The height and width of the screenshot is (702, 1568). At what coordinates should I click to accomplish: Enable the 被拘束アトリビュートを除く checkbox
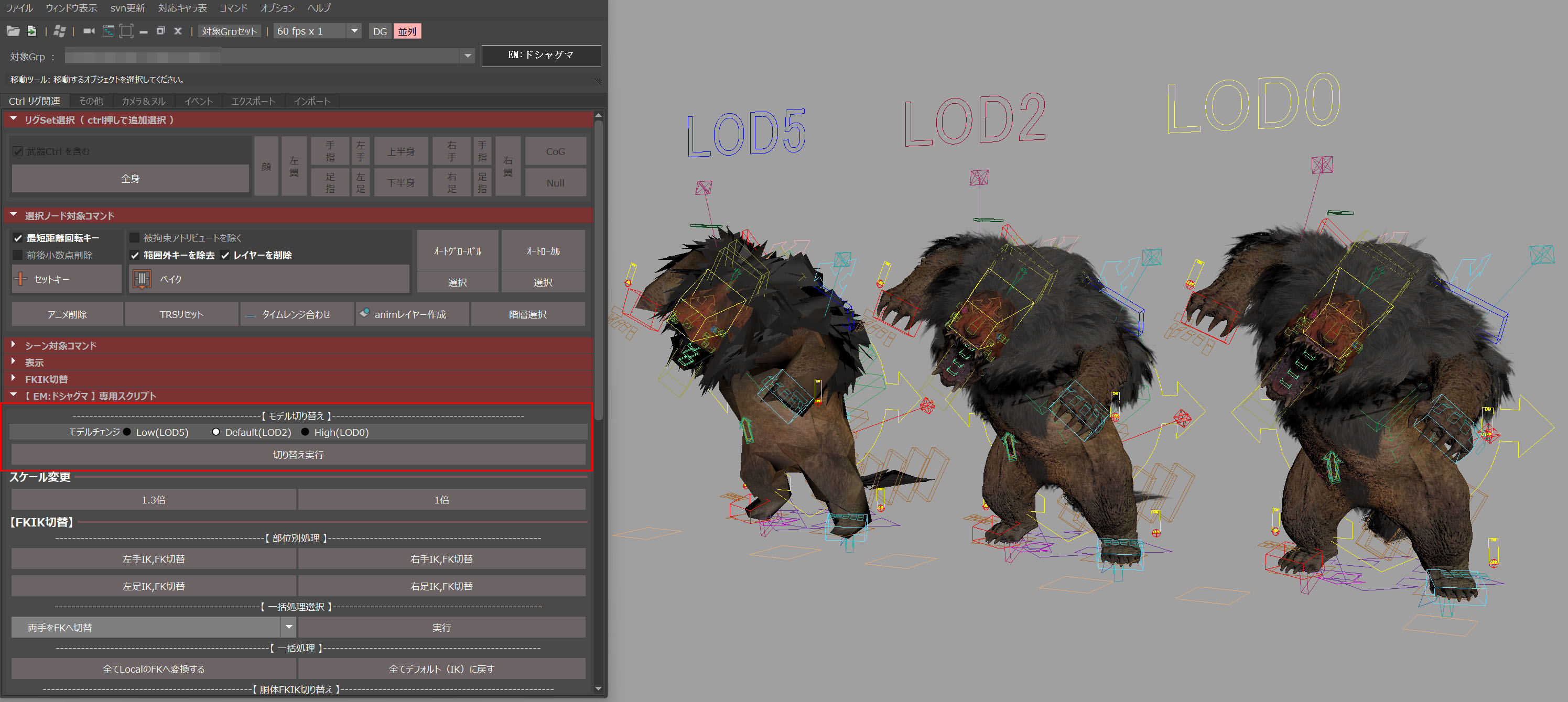coord(135,238)
